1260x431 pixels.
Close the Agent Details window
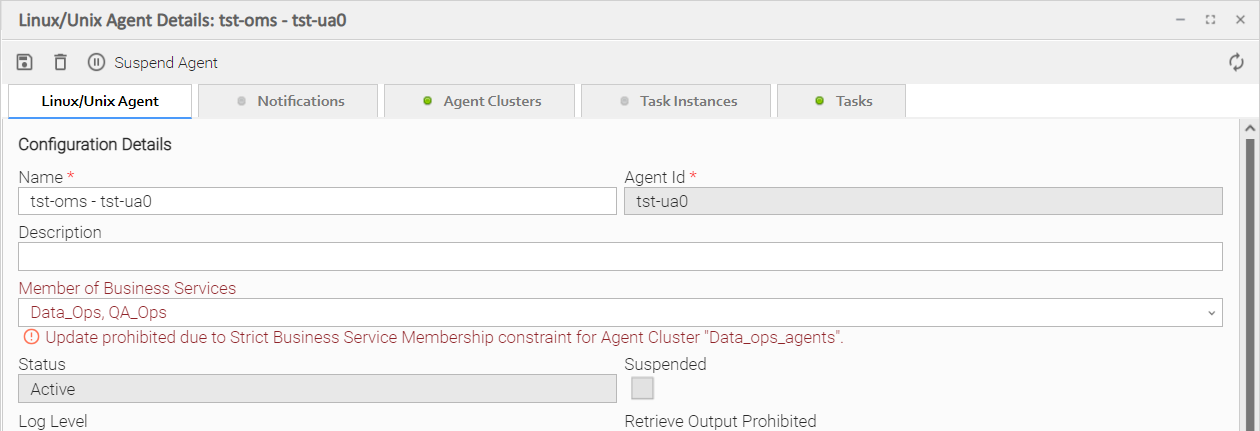1238,19
